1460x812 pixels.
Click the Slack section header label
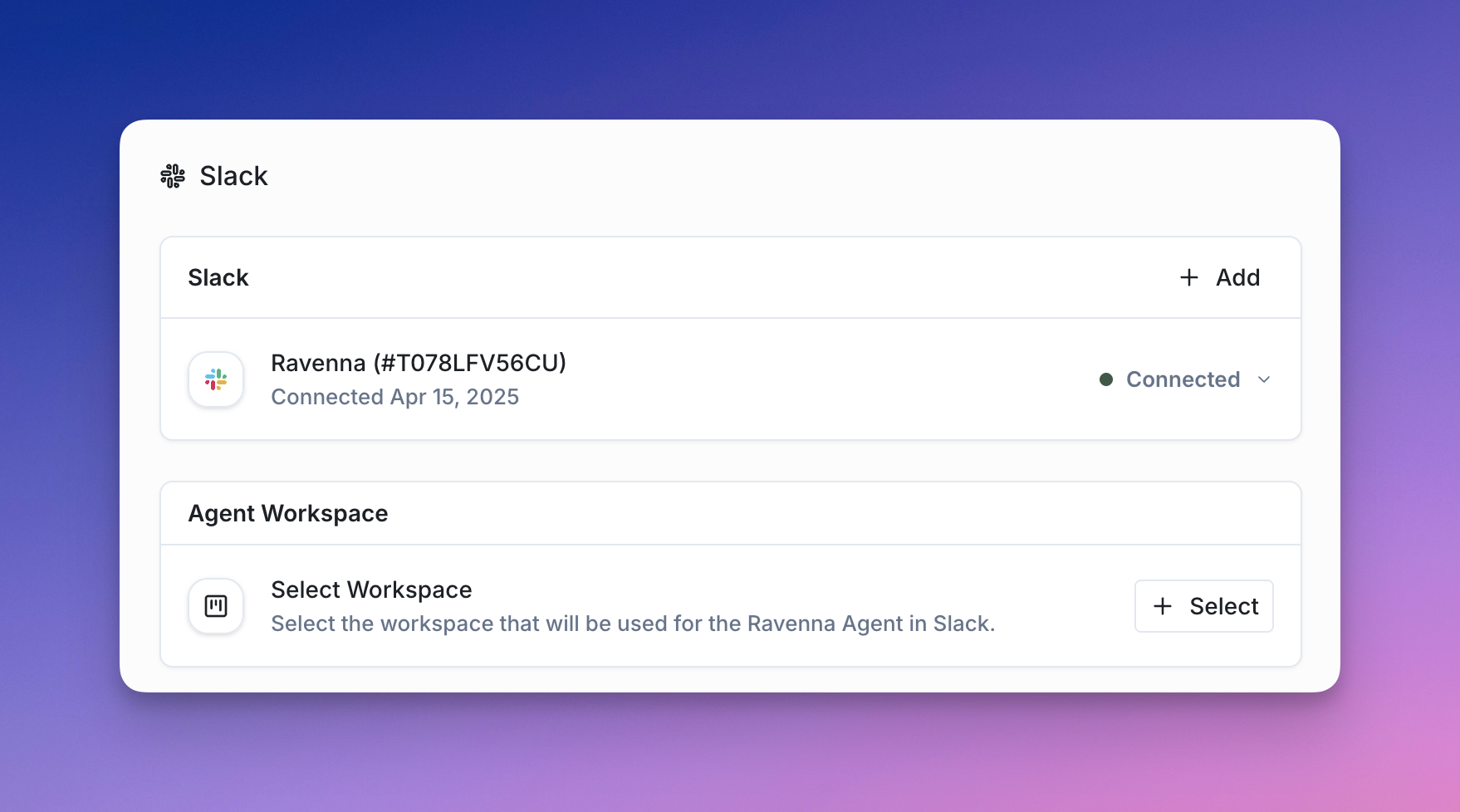click(218, 277)
